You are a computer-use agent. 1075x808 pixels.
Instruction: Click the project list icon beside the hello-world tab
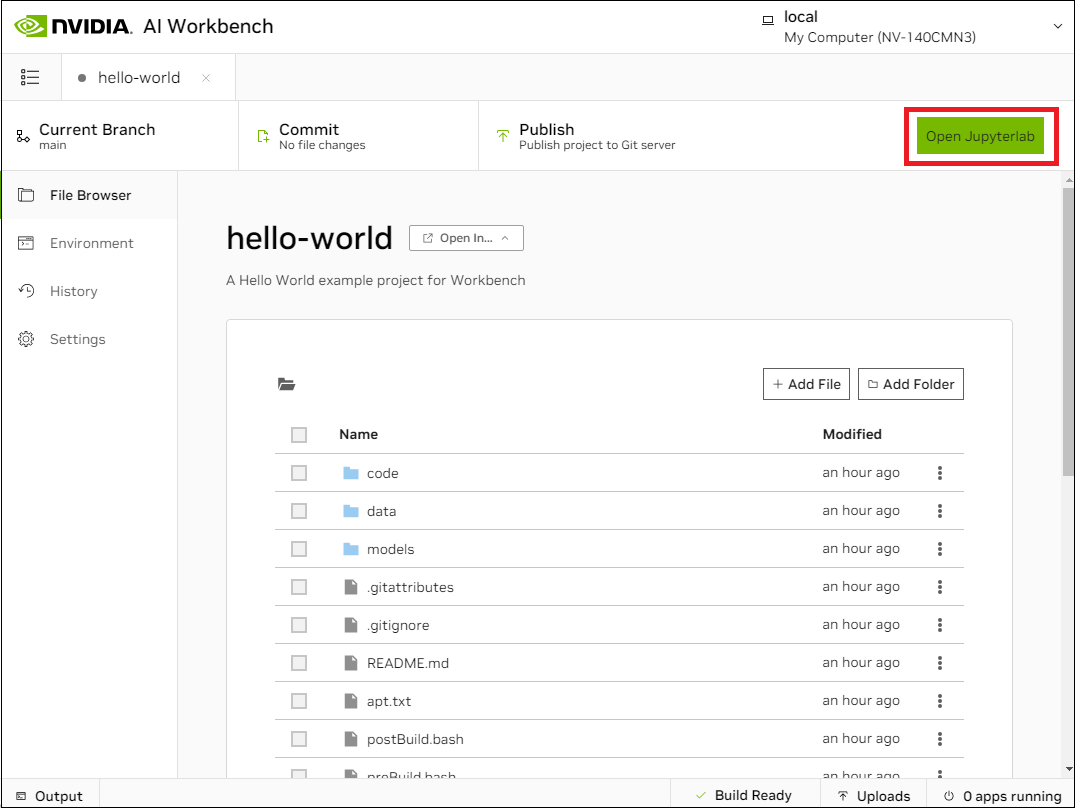[x=30, y=77]
